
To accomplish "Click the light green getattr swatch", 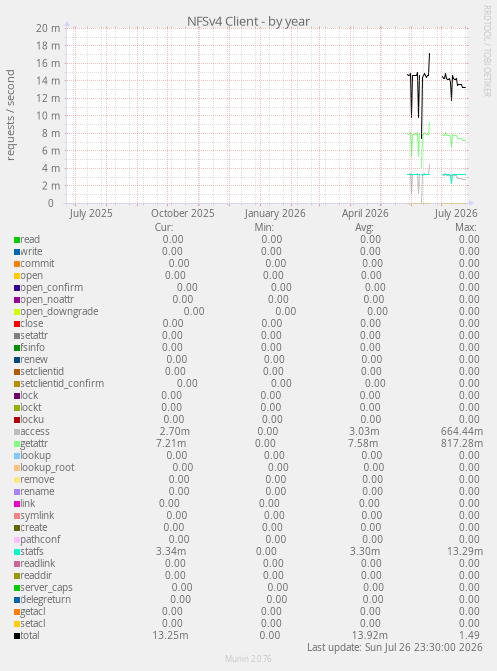I will tap(17, 444).
